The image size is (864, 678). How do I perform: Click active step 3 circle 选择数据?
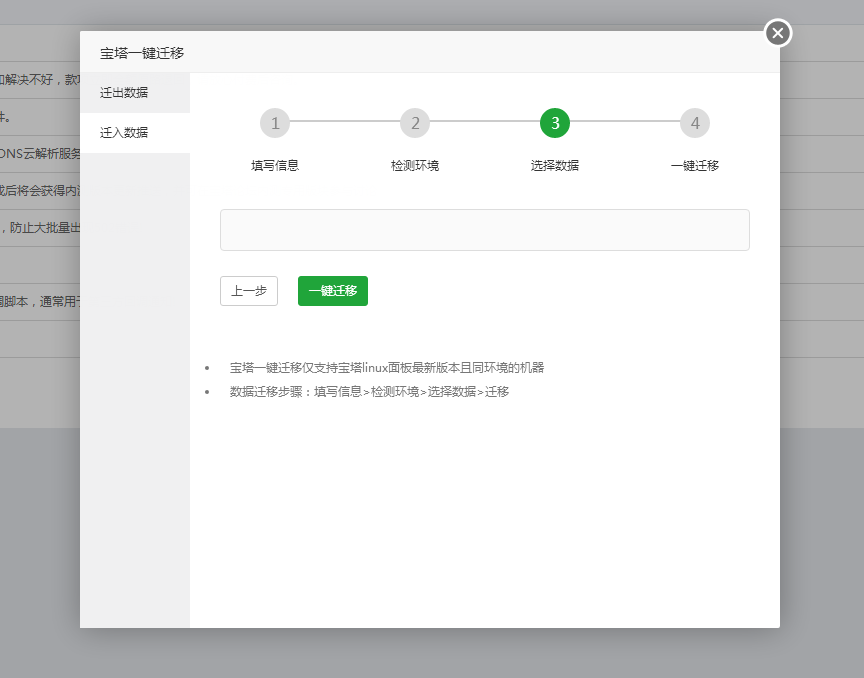[x=555, y=123]
